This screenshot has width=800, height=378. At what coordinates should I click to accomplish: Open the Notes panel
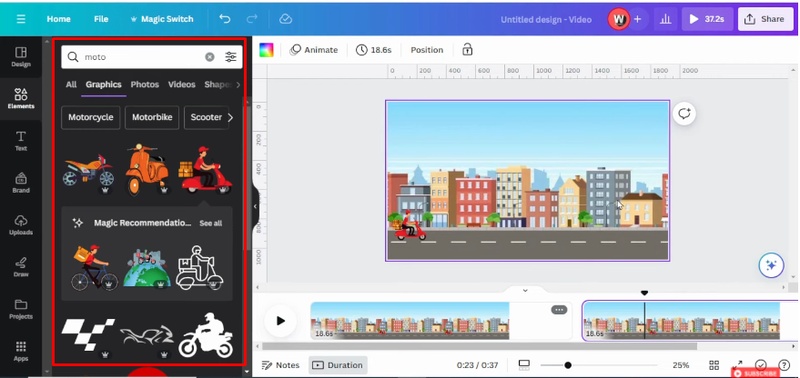[x=281, y=365]
